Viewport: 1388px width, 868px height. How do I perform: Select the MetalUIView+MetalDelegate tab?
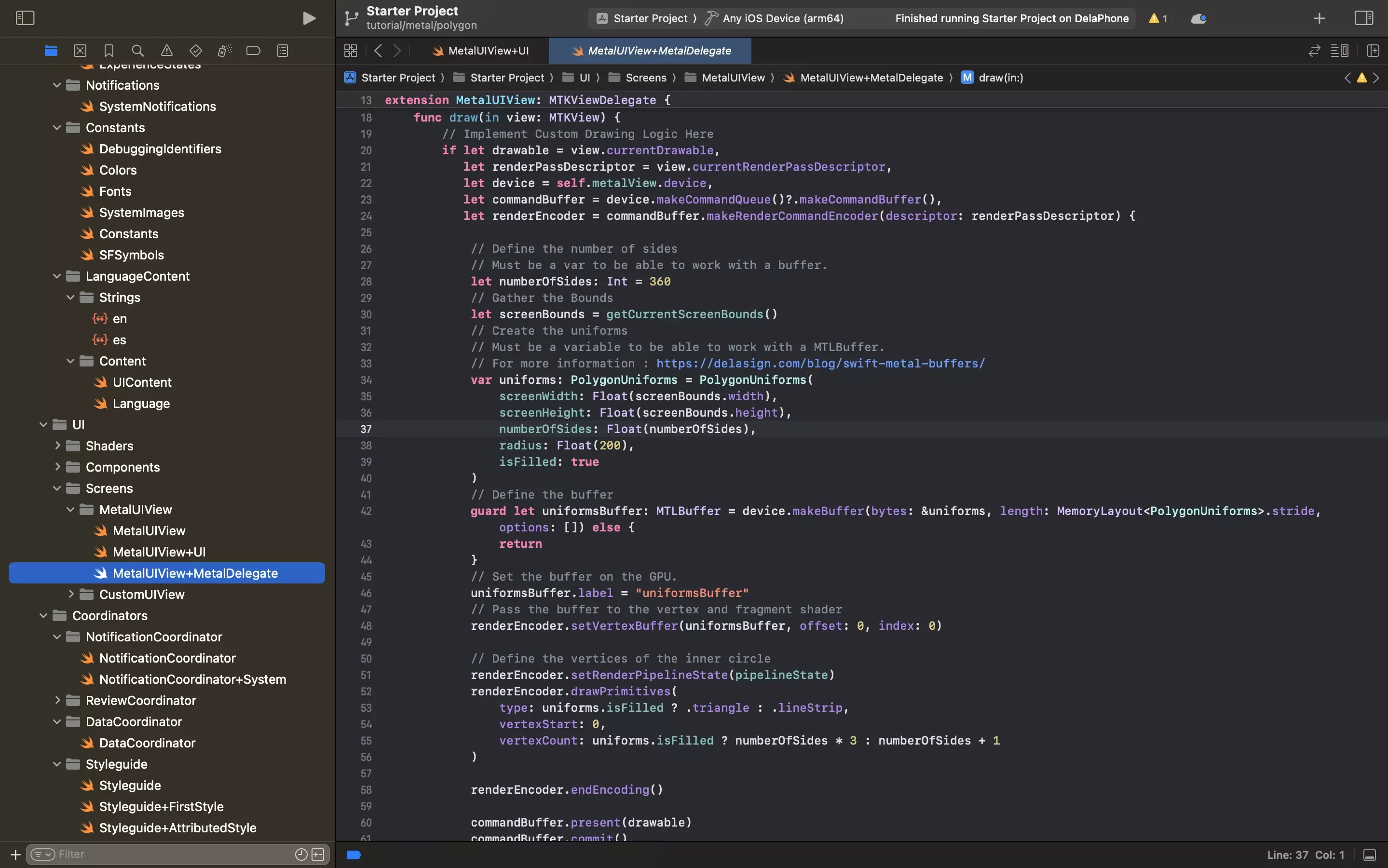(x=651, y=51)
